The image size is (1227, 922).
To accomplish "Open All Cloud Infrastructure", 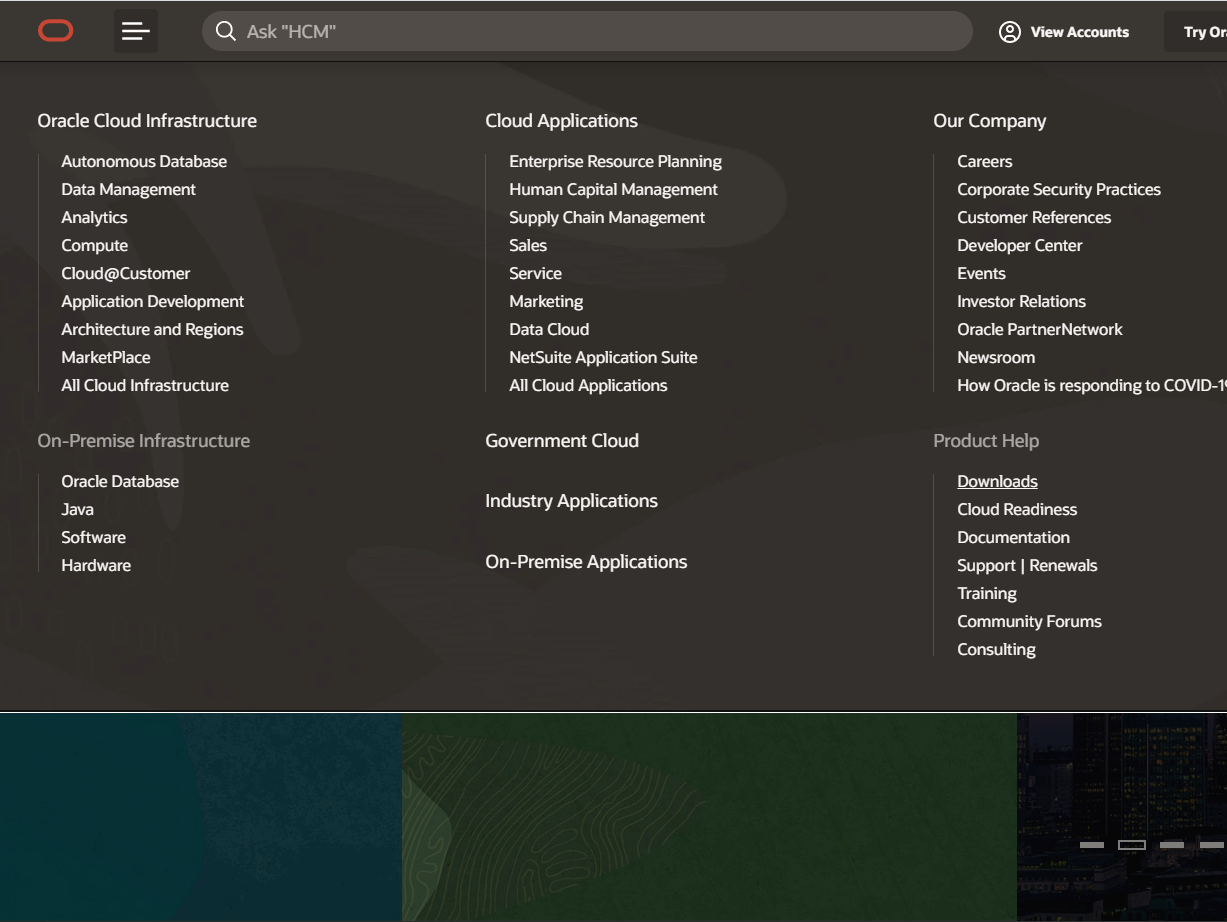I will pyautogui.click(x=145, y=386).
